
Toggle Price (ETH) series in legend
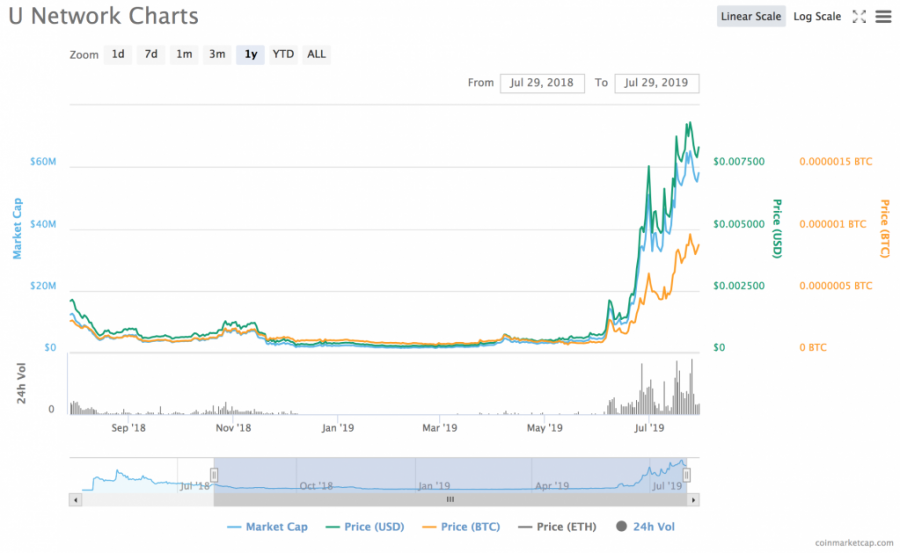[557, 527]
